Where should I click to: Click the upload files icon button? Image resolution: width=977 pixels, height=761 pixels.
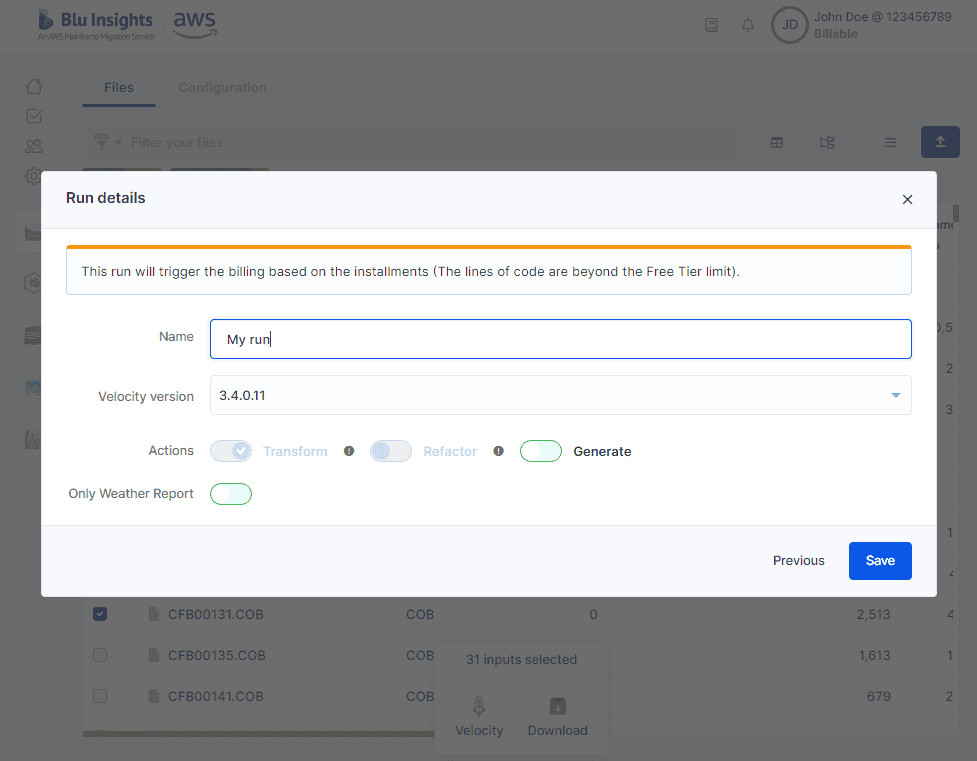[940, 142]
